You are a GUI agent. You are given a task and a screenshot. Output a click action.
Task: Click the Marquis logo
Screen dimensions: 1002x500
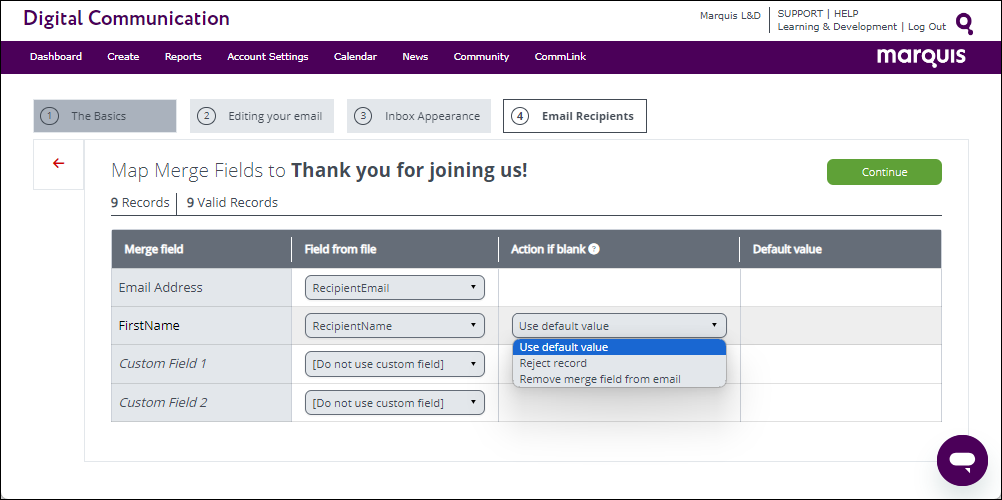coord(921,57)
